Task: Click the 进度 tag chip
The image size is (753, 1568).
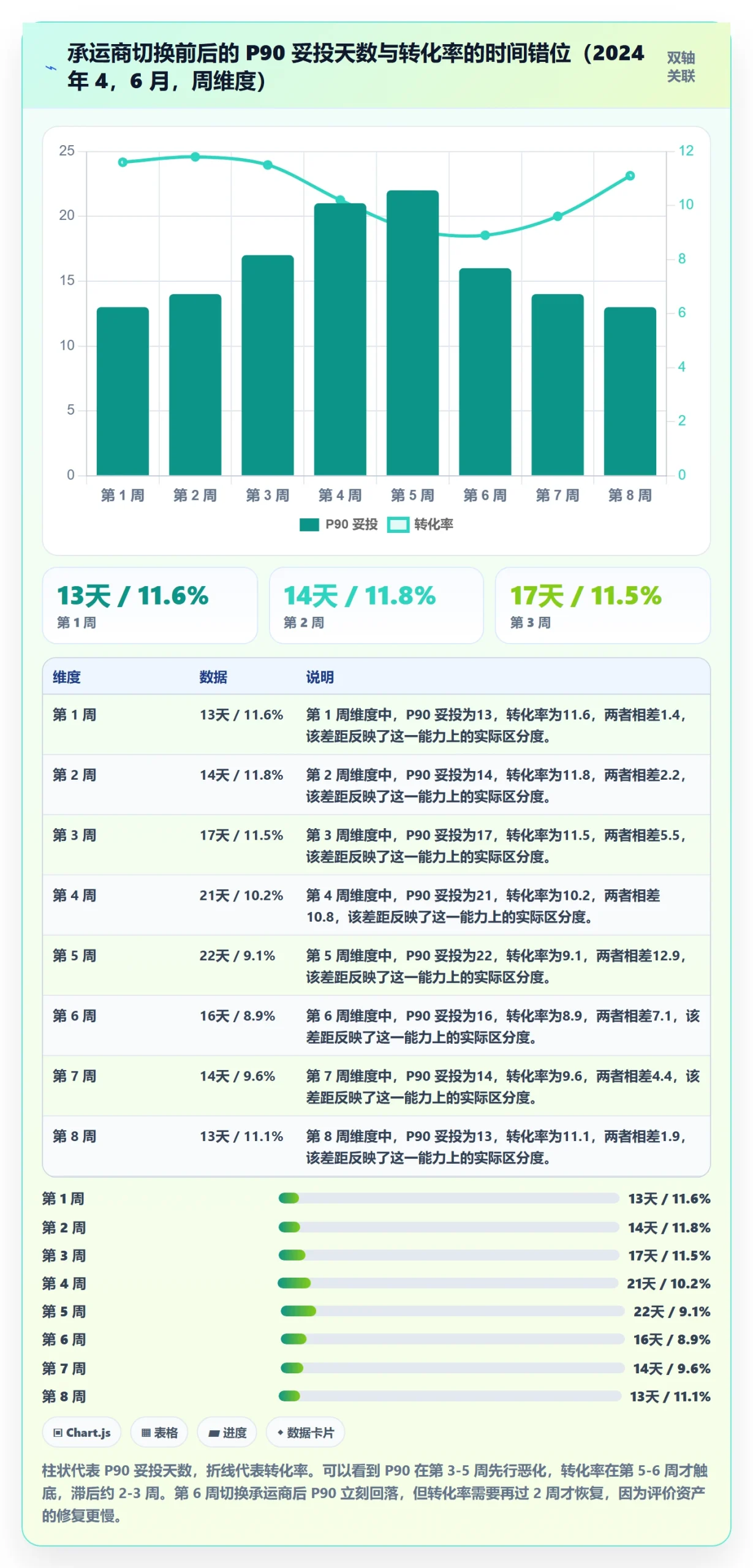Action: pyautogui.click(x=227, y=1432)
